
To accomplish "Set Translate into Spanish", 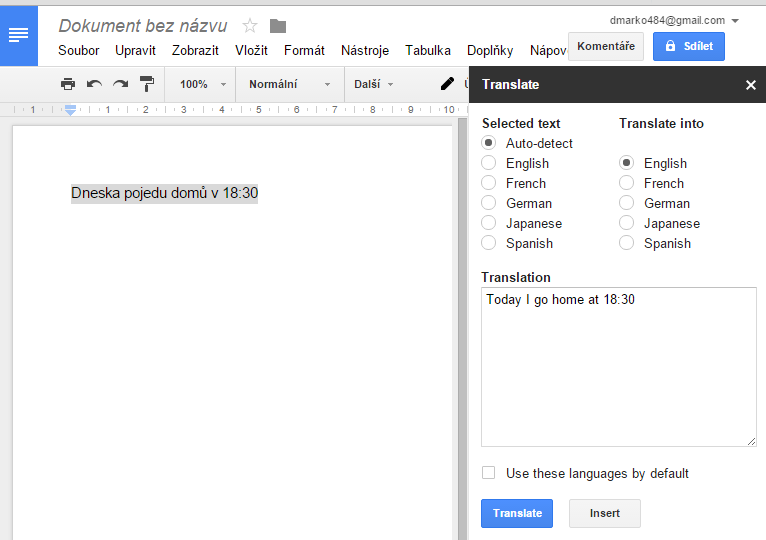I will [626, 243].
